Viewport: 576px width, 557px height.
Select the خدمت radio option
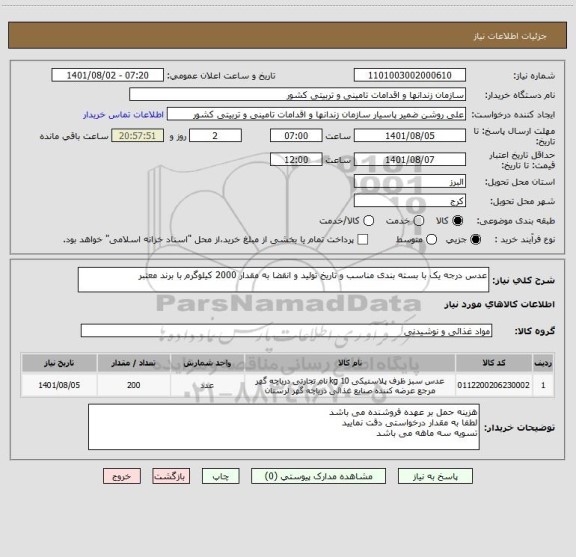[419, 220]
